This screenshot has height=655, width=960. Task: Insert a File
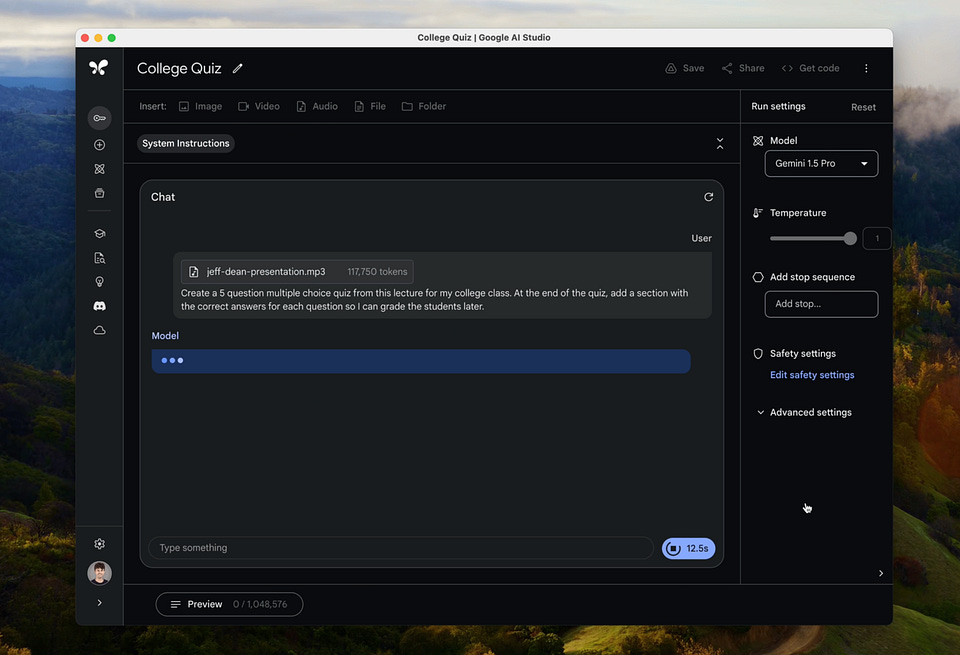[370, 107]
